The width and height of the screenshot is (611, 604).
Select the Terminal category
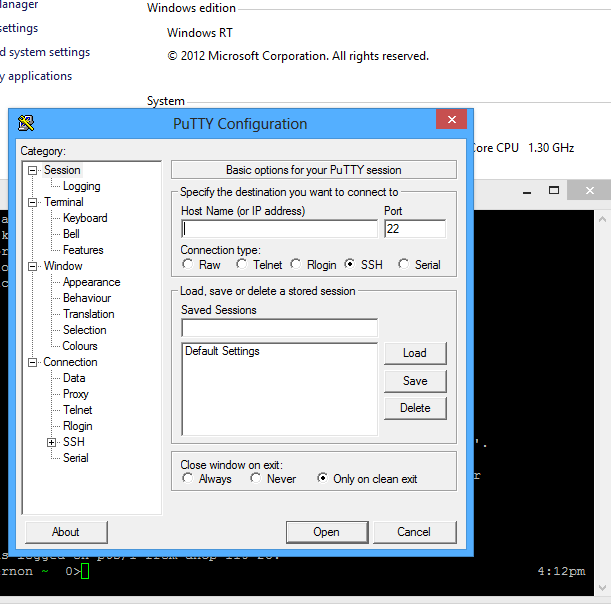[64, 202]
